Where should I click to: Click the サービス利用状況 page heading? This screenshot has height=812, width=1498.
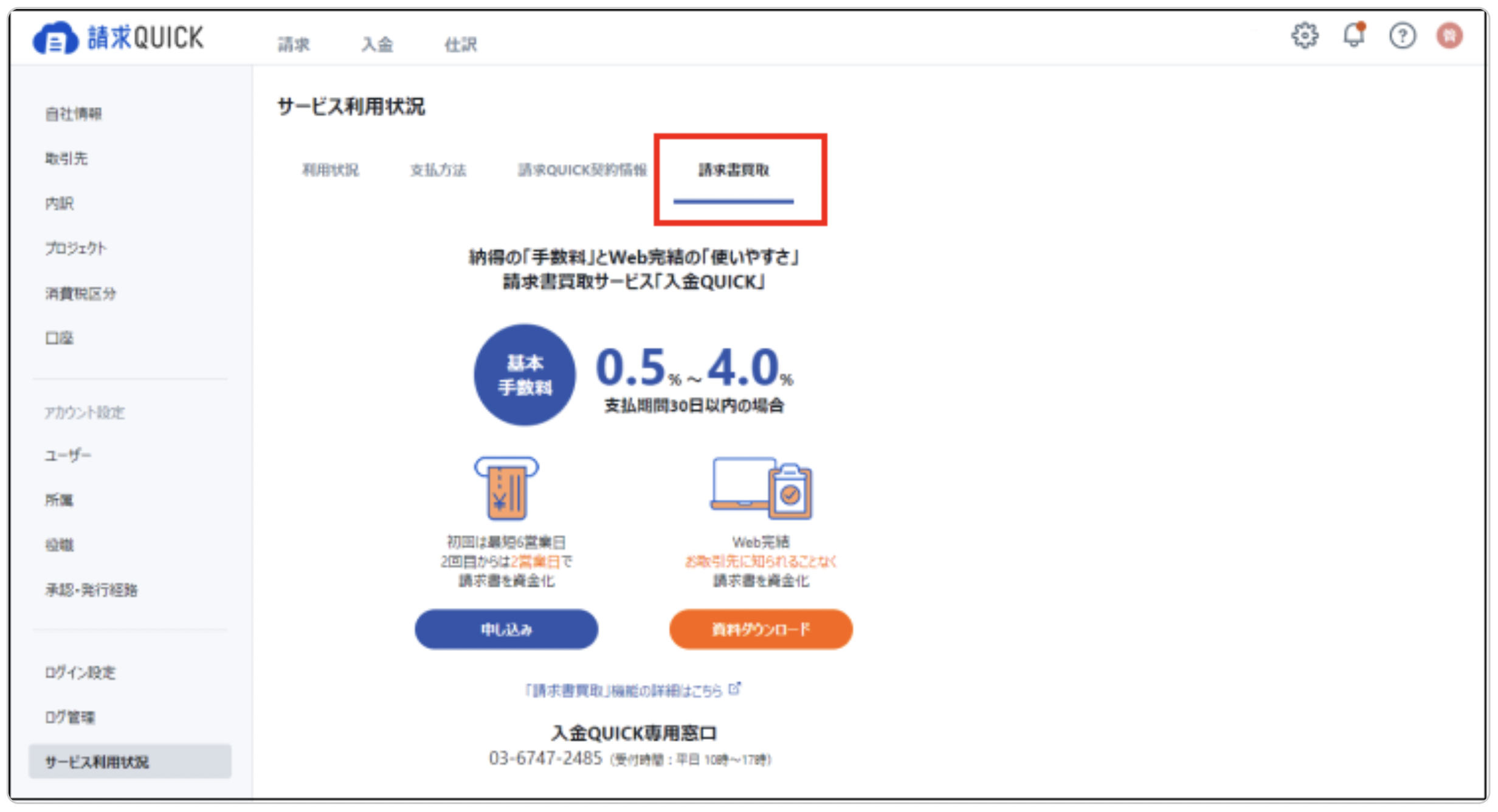[x=351, y=106]
